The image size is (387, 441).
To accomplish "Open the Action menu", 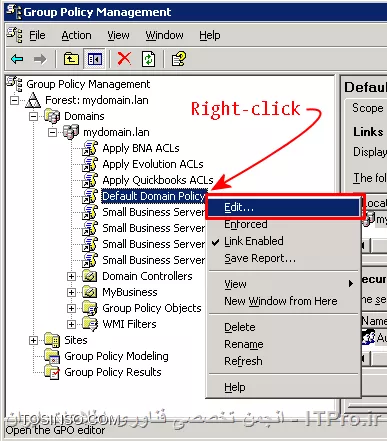I will pos(76,35).
